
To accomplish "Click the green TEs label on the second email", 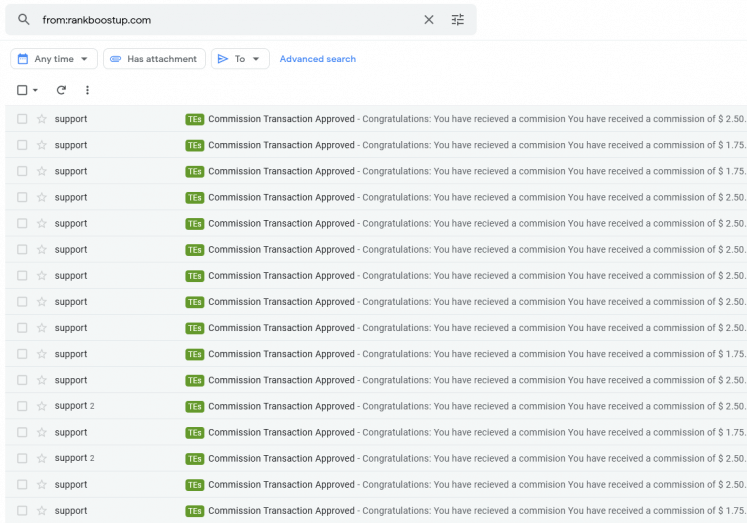I will (194, 145).
